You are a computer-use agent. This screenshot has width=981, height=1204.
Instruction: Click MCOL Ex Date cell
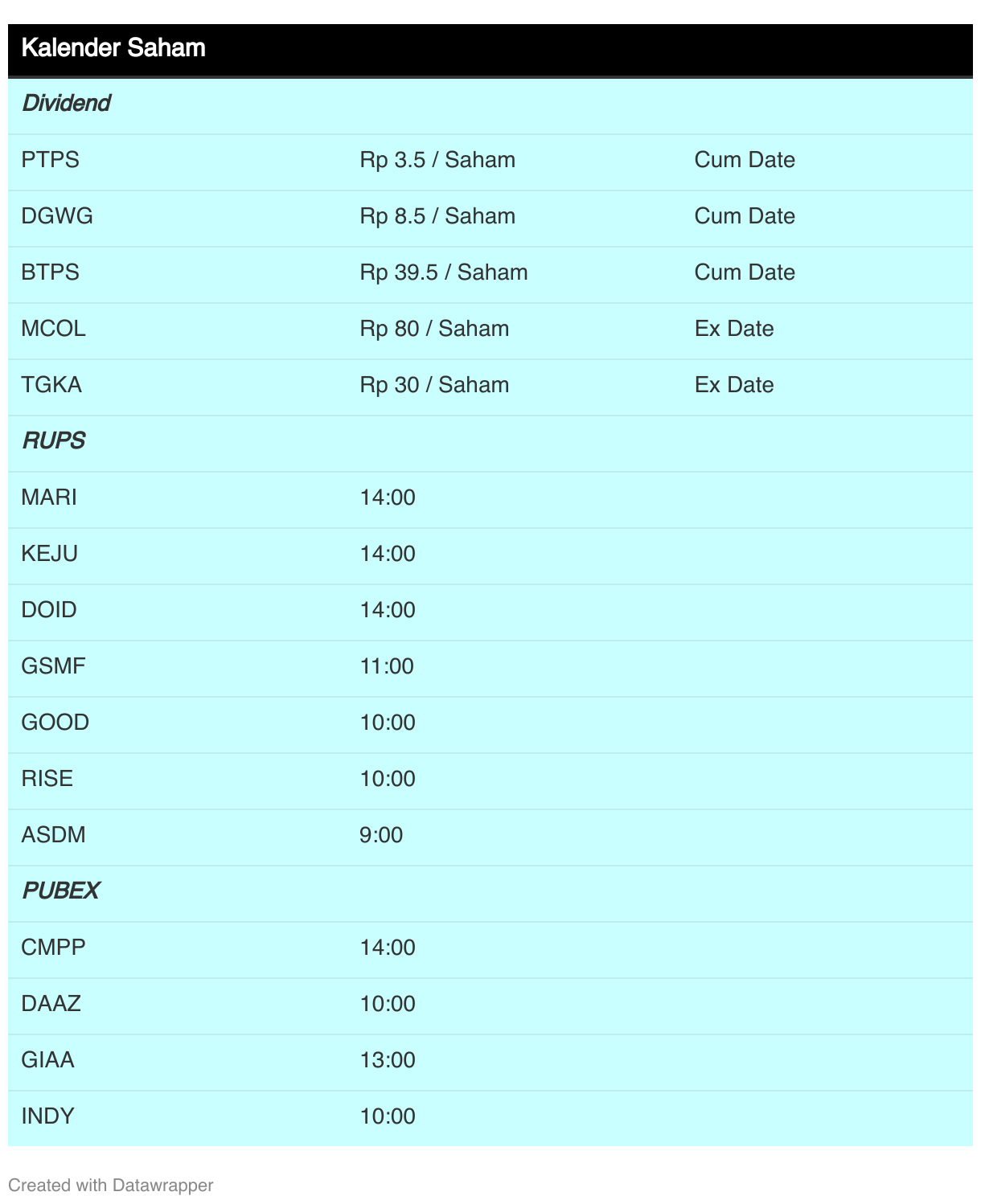[x=734, y=329]
